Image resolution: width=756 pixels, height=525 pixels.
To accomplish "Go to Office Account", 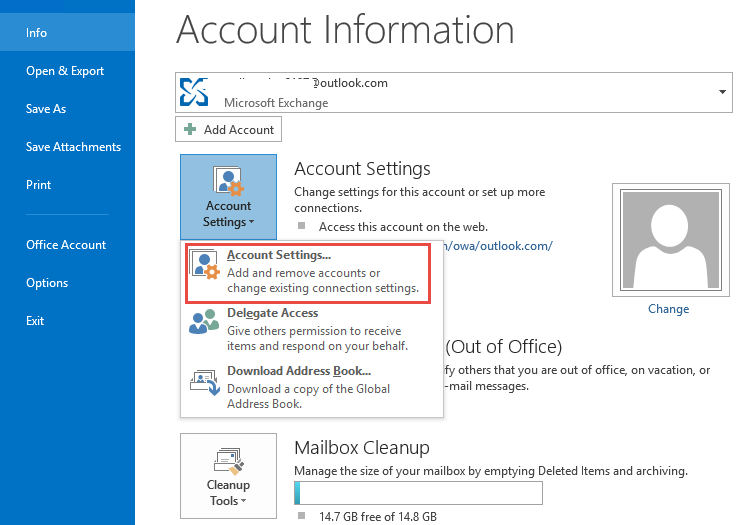I will (x=66, y=245).
